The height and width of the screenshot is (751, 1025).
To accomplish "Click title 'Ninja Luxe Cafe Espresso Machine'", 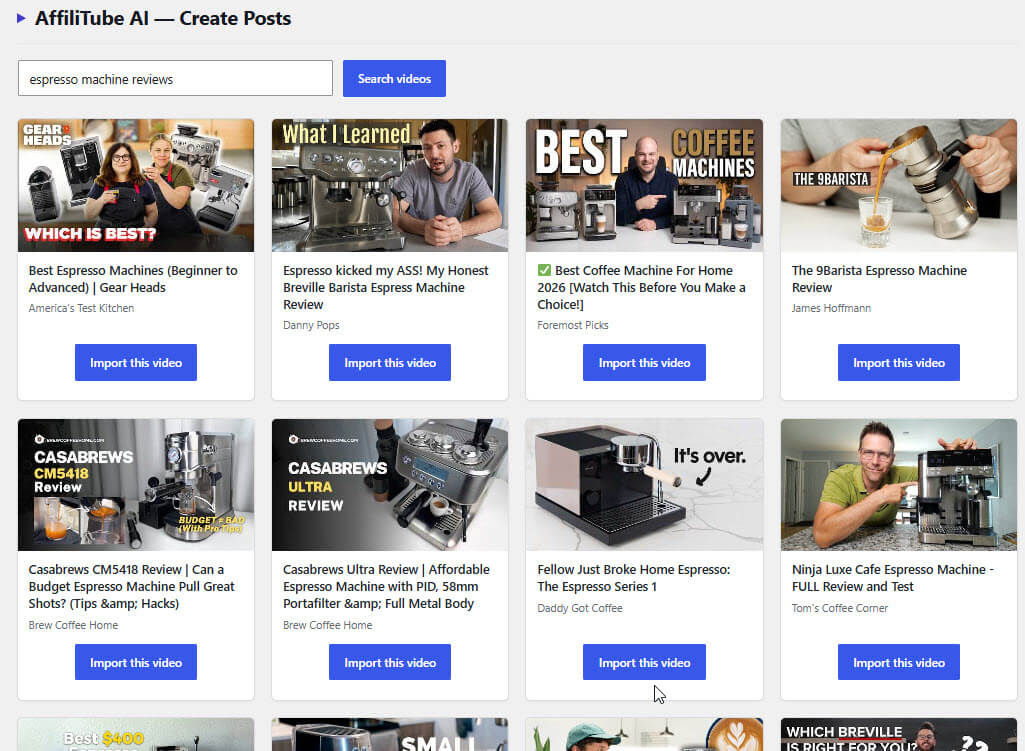I will [x=893, y=578].
